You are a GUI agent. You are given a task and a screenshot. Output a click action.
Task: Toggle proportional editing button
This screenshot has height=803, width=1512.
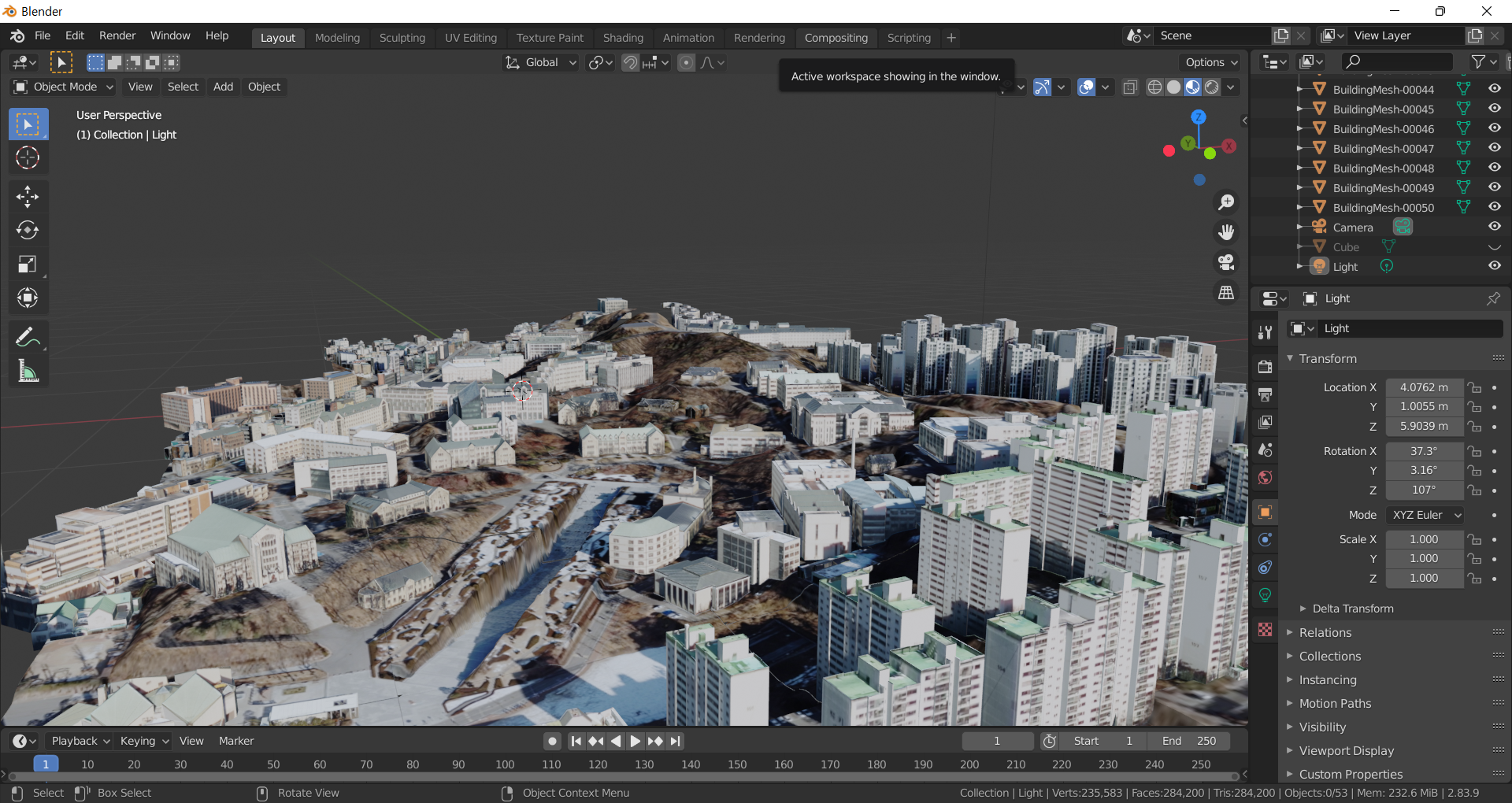click(687, 62)
